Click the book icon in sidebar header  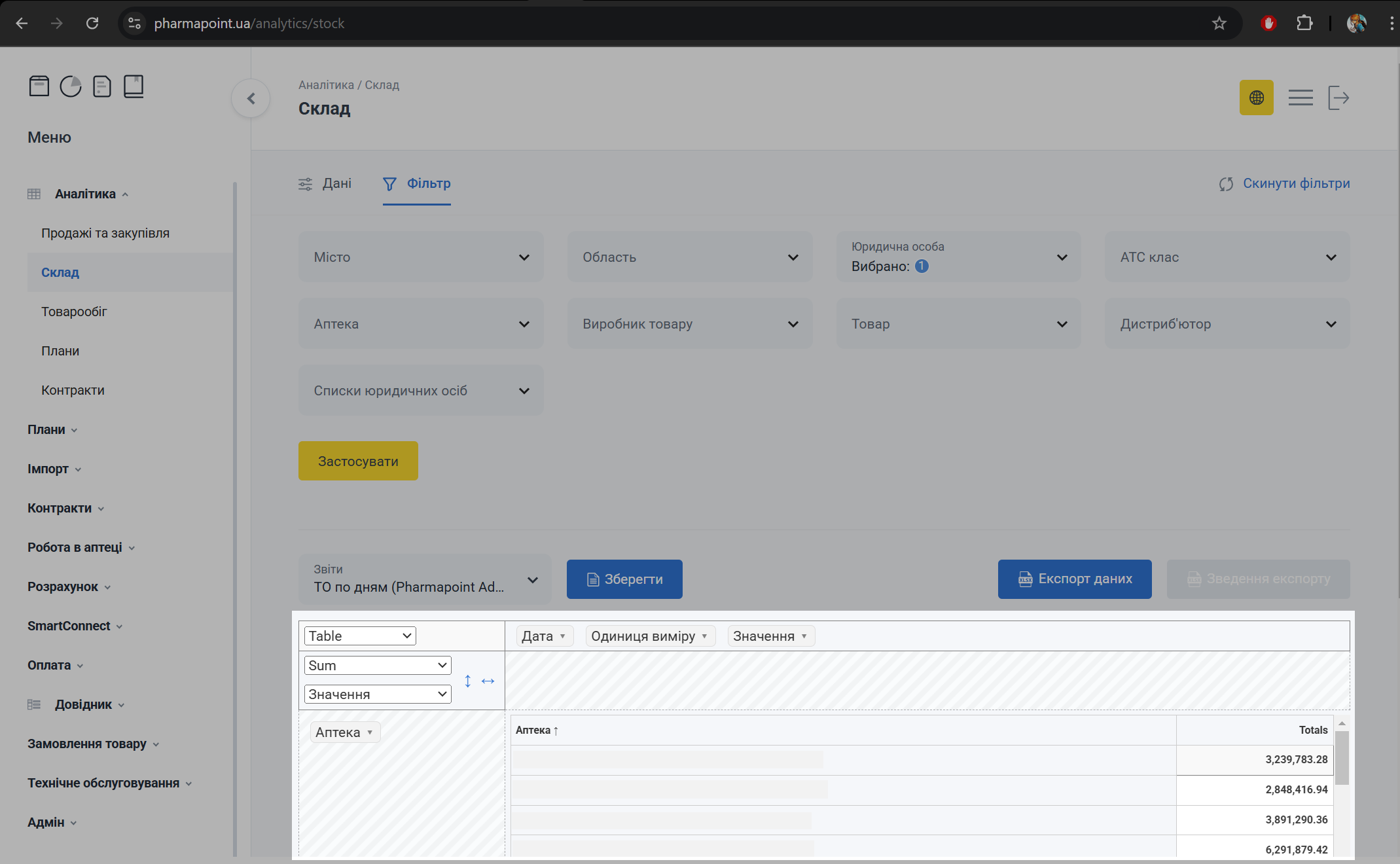134,86
